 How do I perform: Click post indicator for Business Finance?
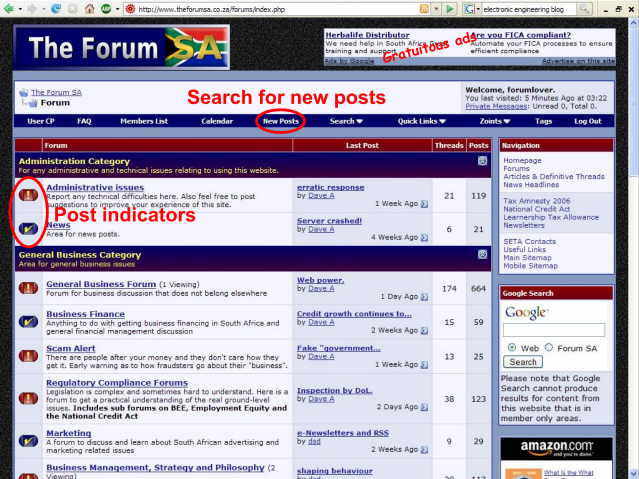pyautogui.click(x=28, y=322)
